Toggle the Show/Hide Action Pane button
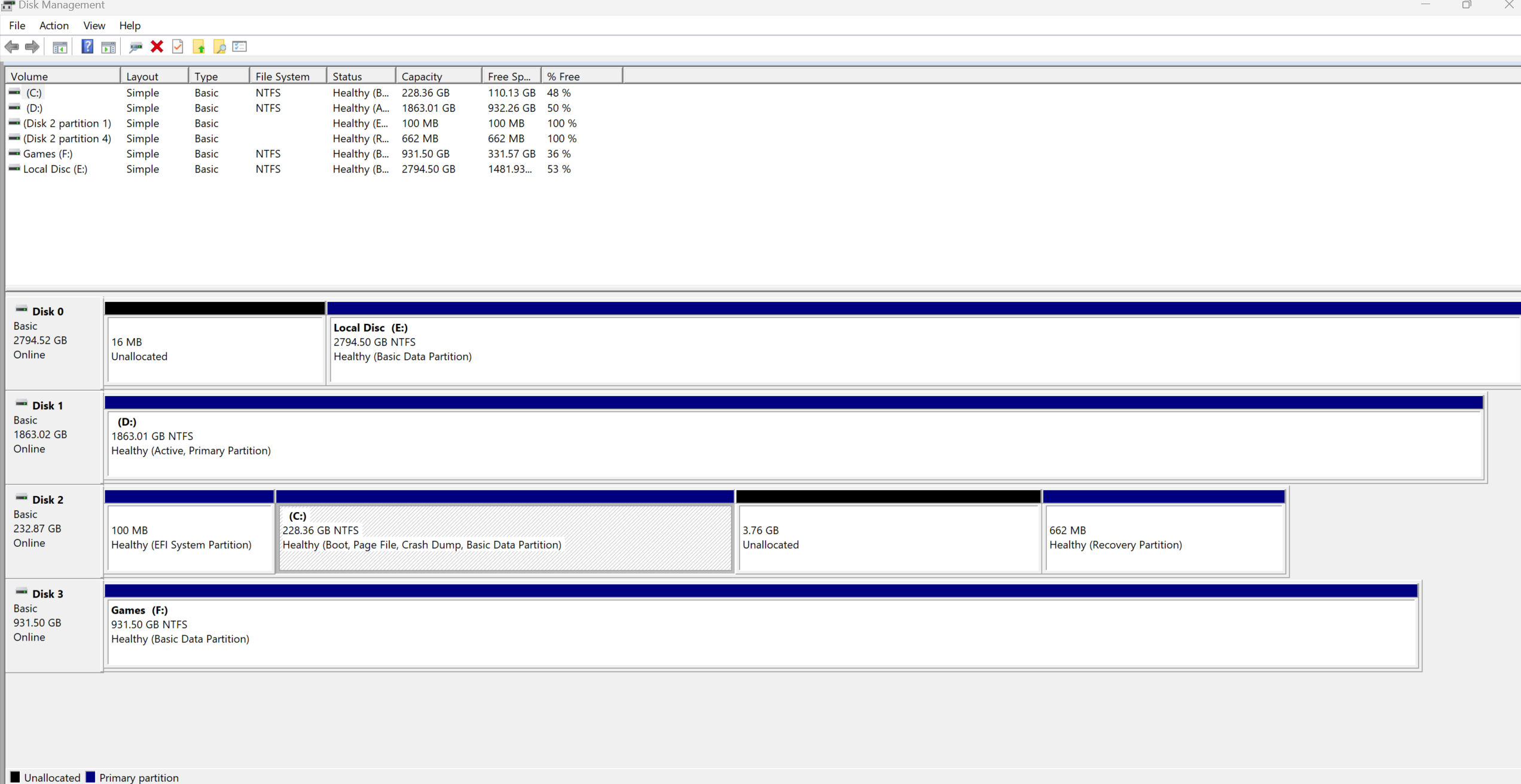Viewport: 1521px width, 784px height. tap(109, 47)
